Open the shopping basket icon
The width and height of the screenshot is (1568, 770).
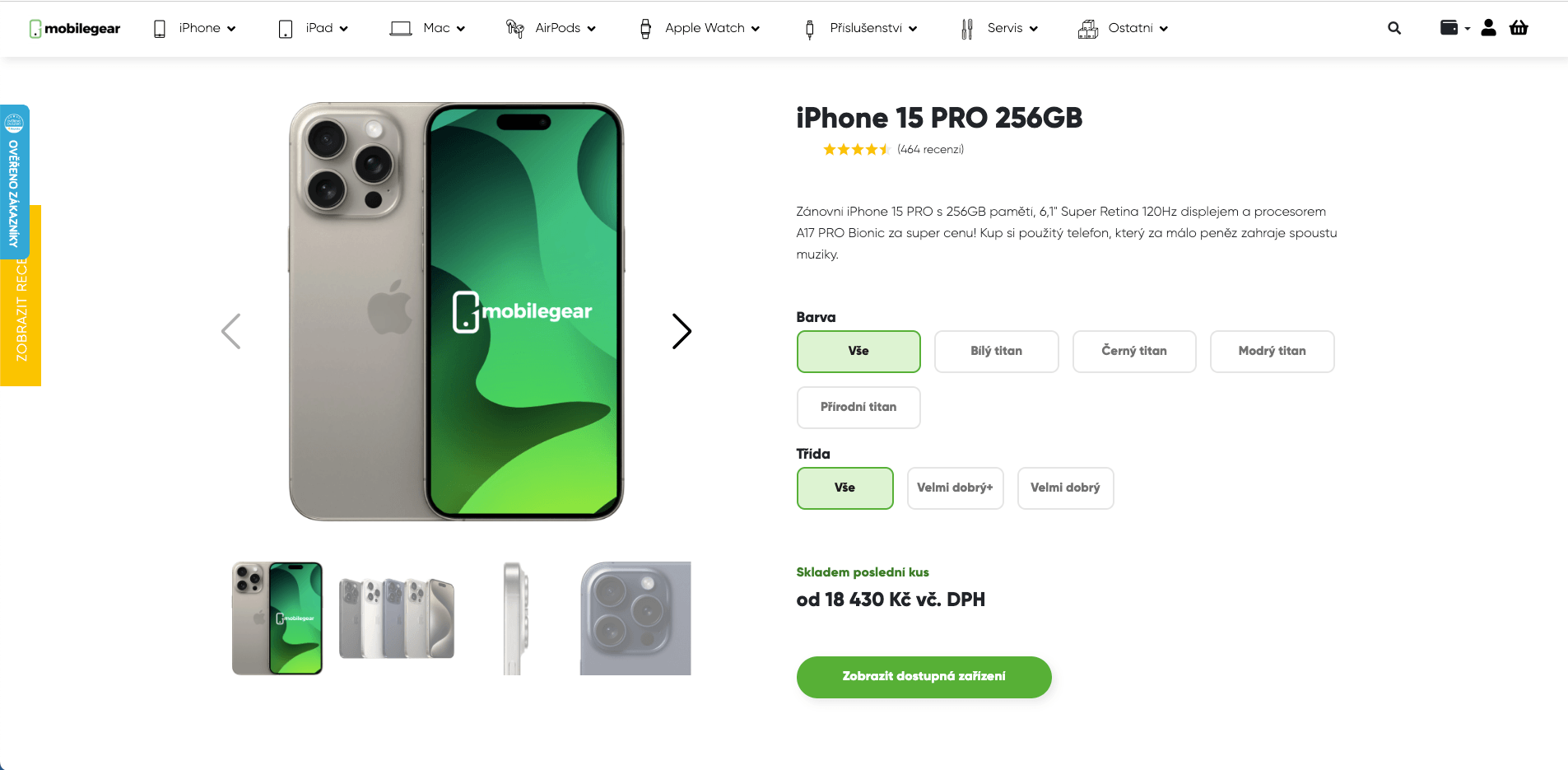[1519, 28]
